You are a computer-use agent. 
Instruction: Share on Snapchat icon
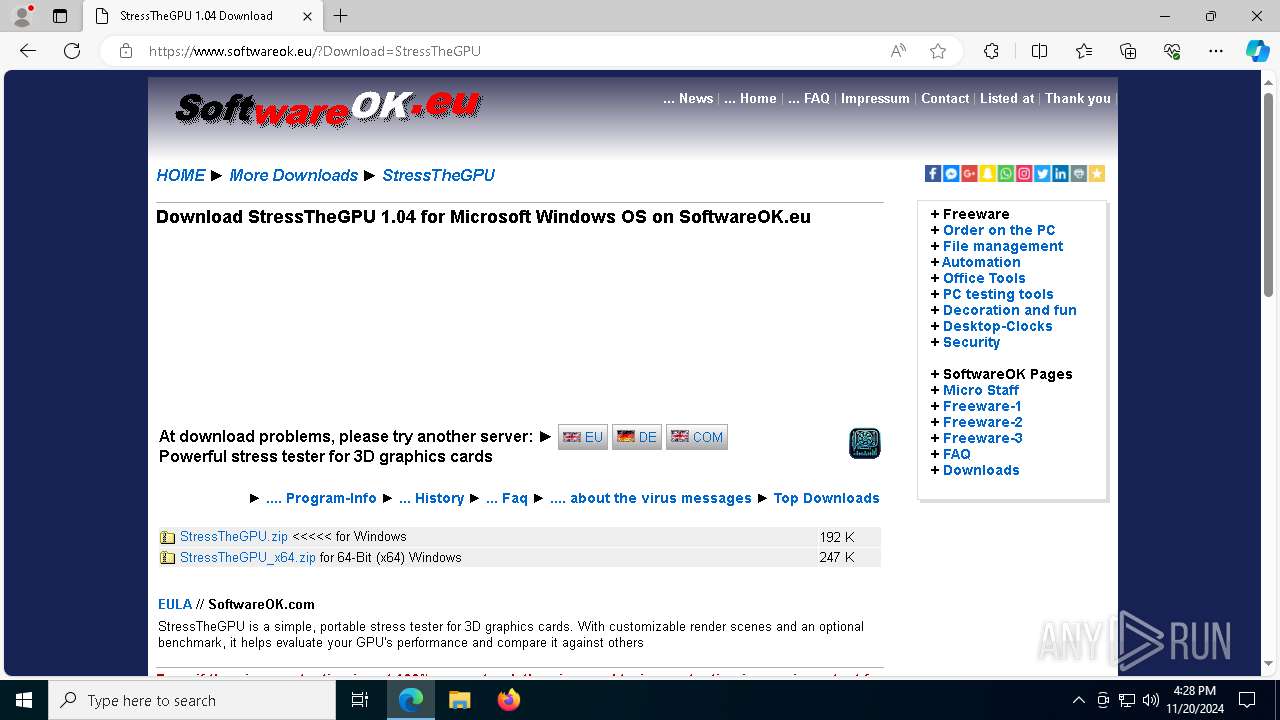tap(988, 174)
